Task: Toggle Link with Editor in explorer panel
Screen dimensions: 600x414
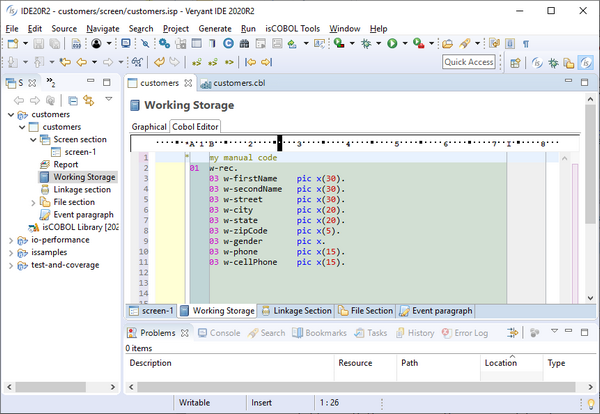Action: point(88,100)
